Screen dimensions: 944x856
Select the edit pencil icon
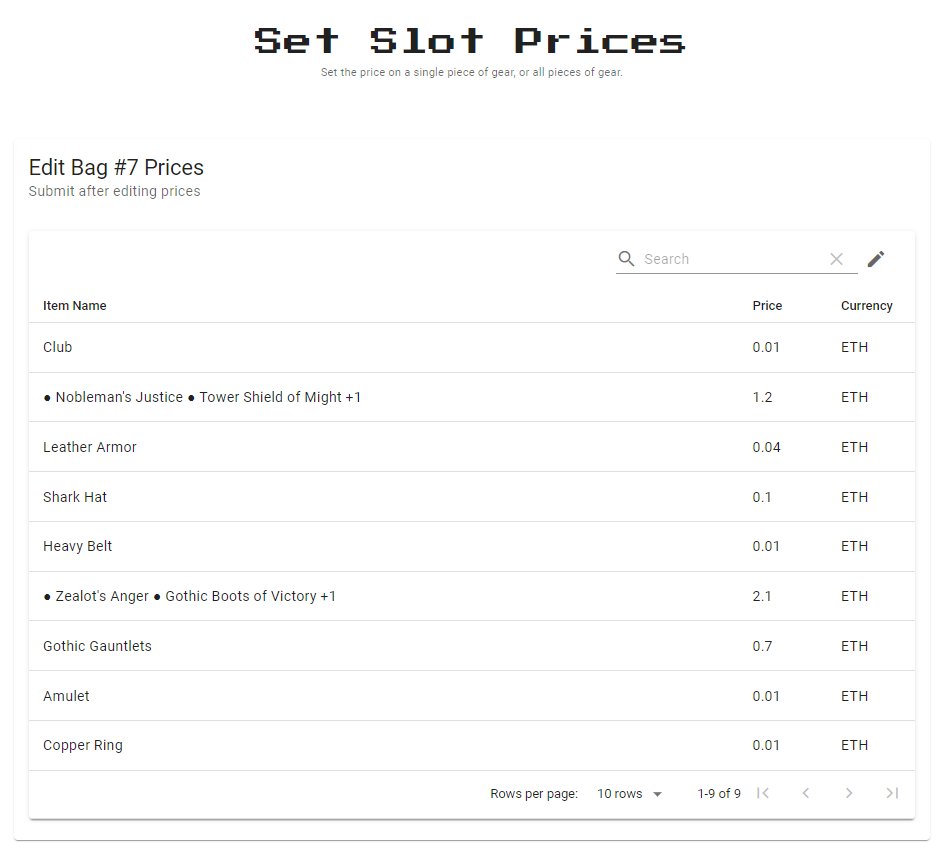[x=875, y=258]
